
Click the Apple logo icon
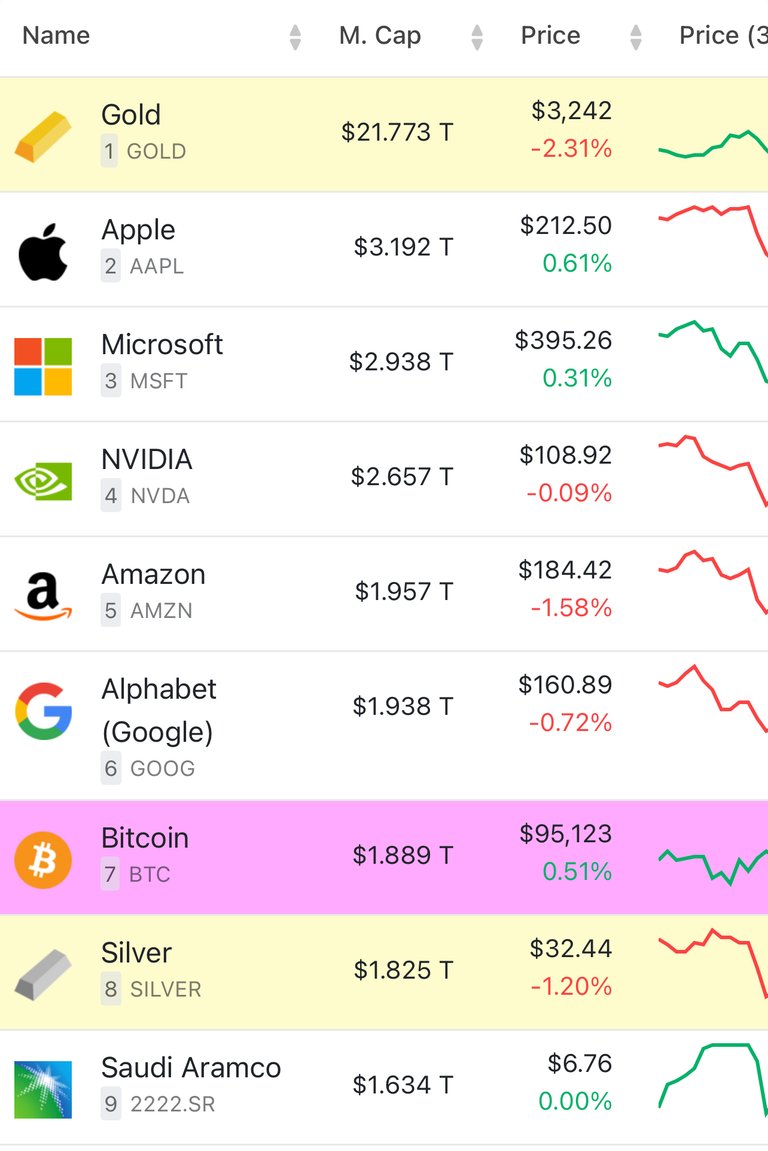[x=43, y=252]
